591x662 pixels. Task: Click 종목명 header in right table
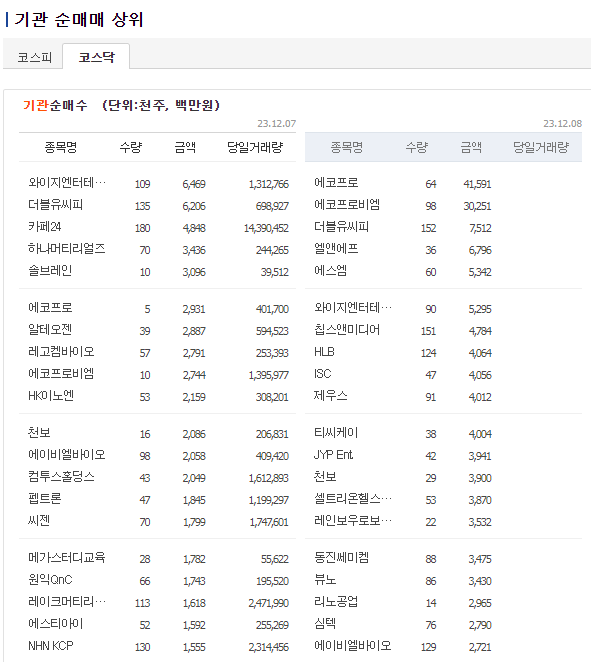coord(347,147)
